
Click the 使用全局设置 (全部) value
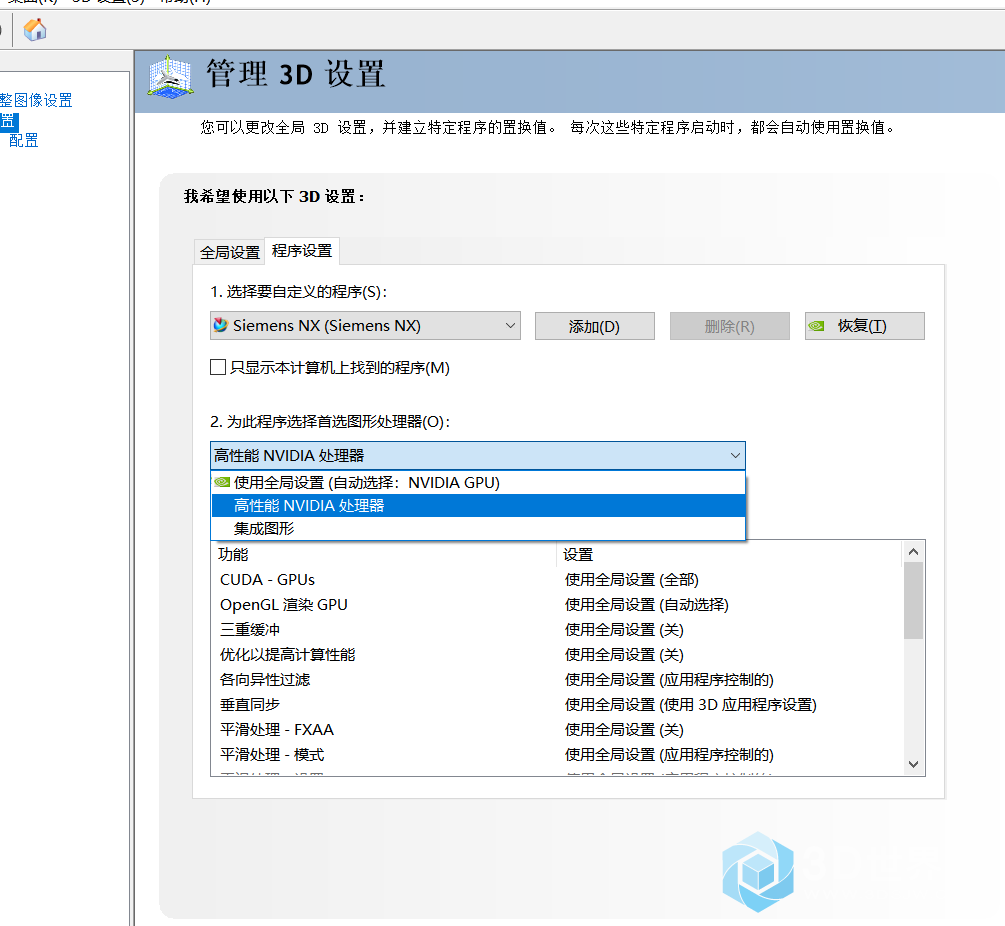coord(631,580)
